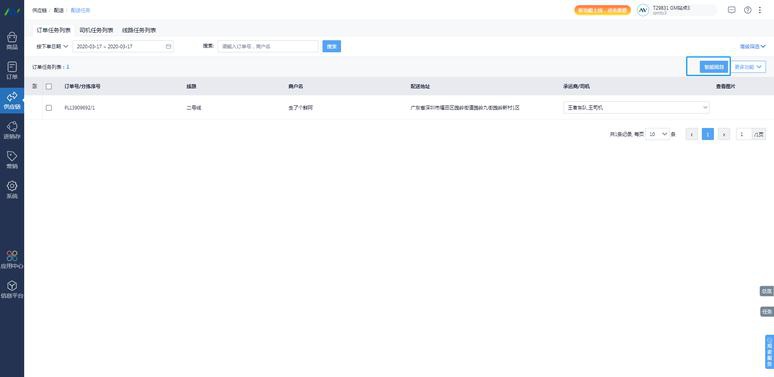Expand the advanced filter link at right
The width and height of the screenshot is (774, 377).
coord(753,46)
